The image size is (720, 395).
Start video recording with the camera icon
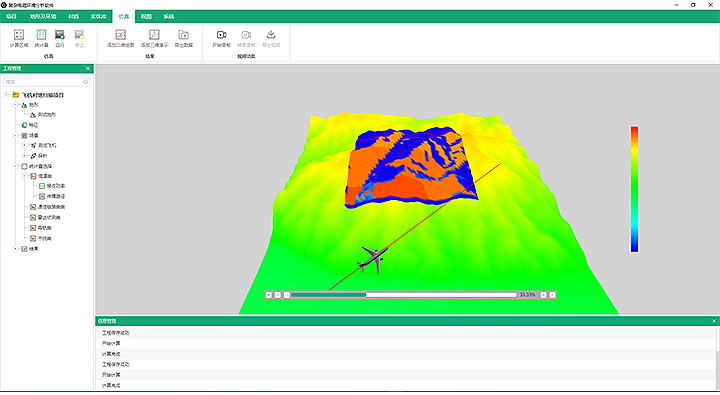point(221,38)
